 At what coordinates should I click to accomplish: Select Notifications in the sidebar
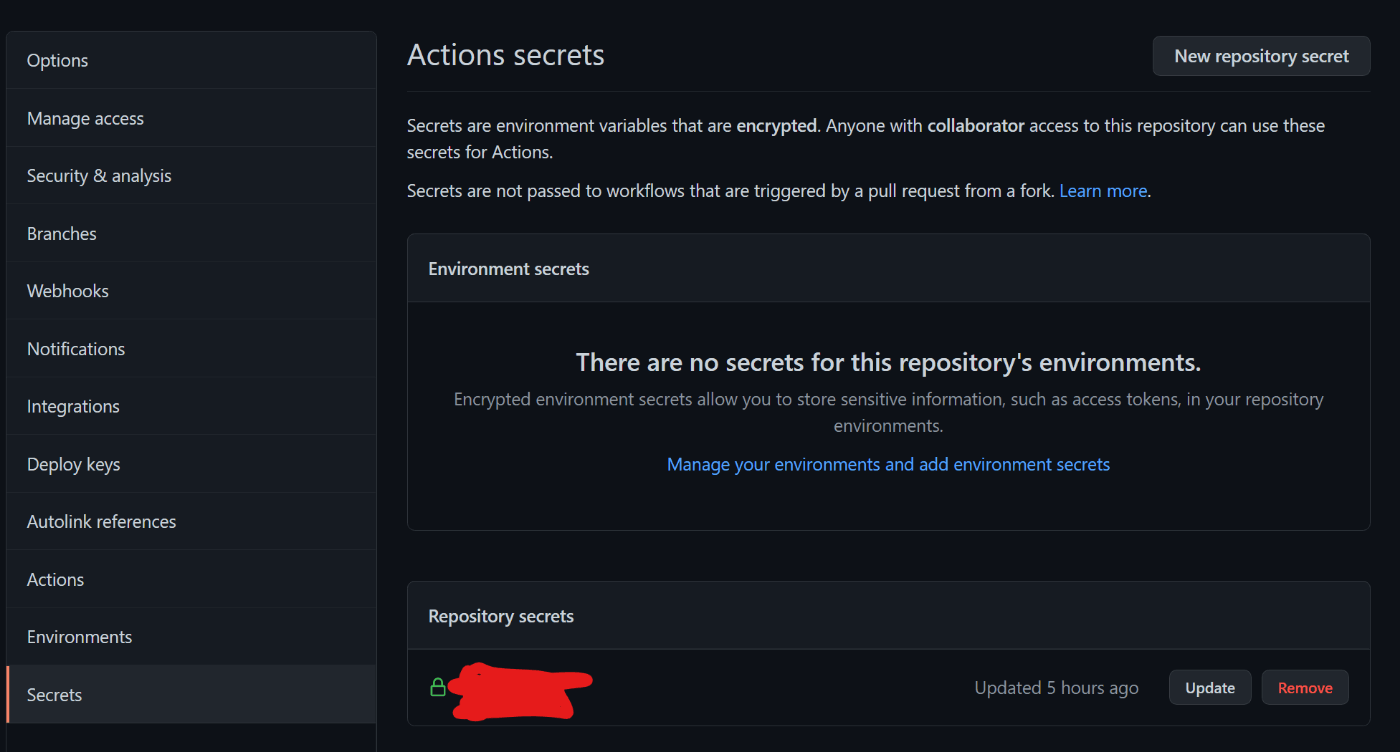coord(191,349)
